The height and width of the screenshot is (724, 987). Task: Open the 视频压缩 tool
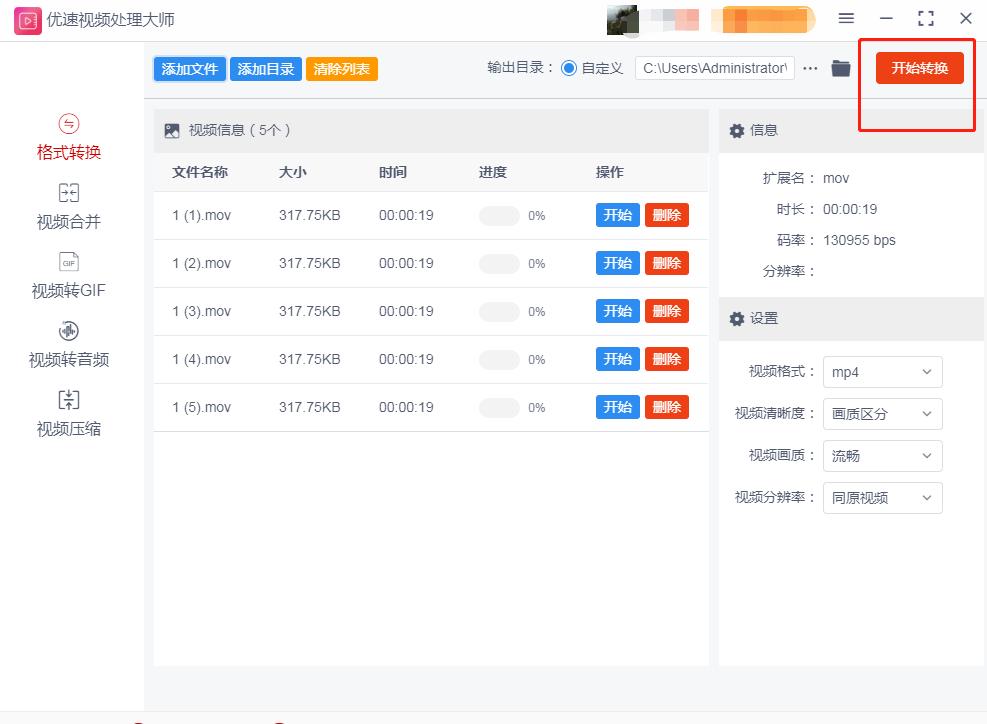(67, 414)
